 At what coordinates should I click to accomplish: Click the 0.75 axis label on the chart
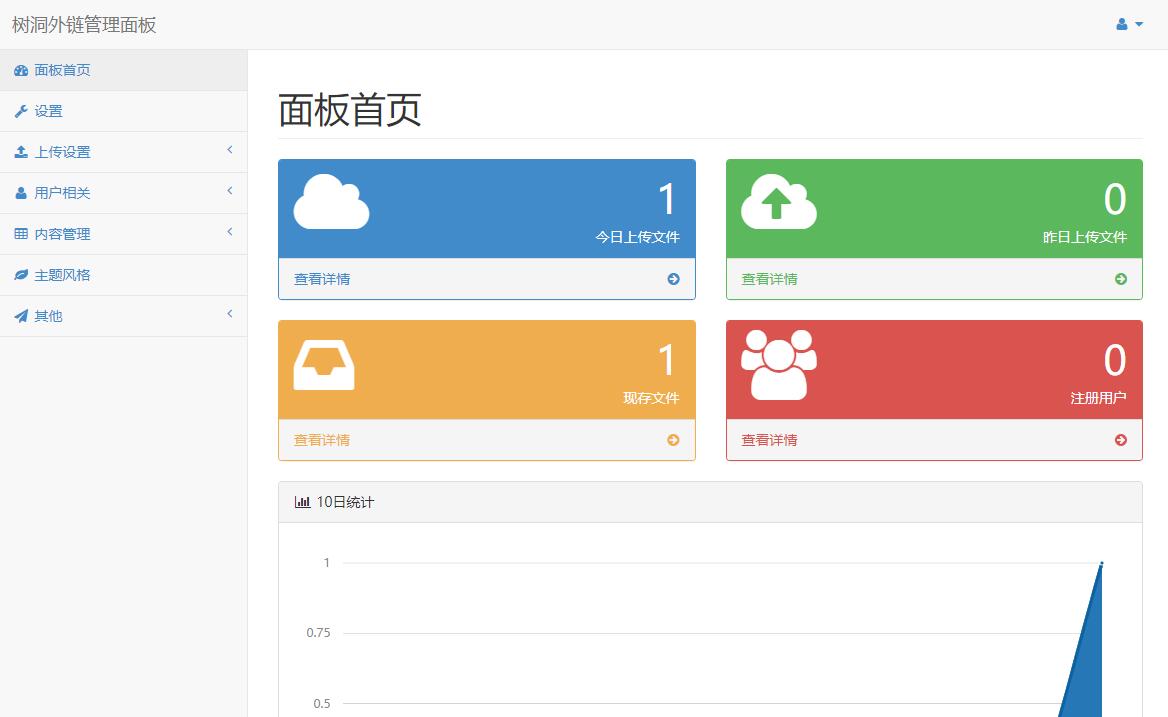(318, 633)
